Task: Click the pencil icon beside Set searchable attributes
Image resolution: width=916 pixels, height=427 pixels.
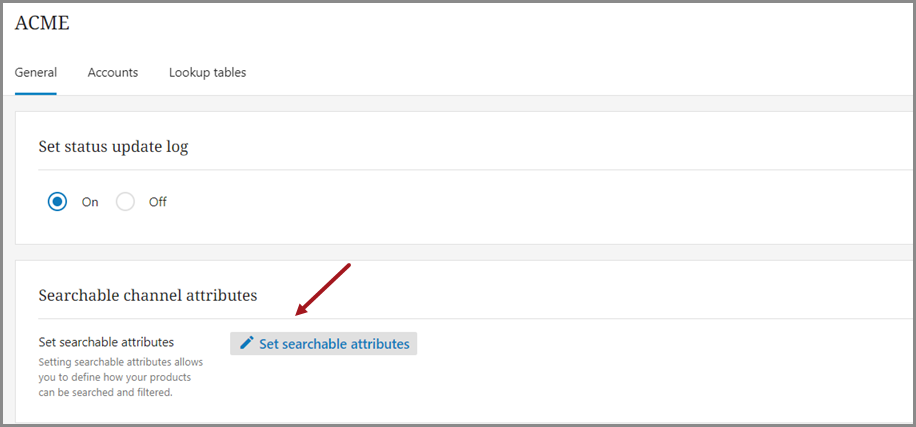Action: (247, 343)
